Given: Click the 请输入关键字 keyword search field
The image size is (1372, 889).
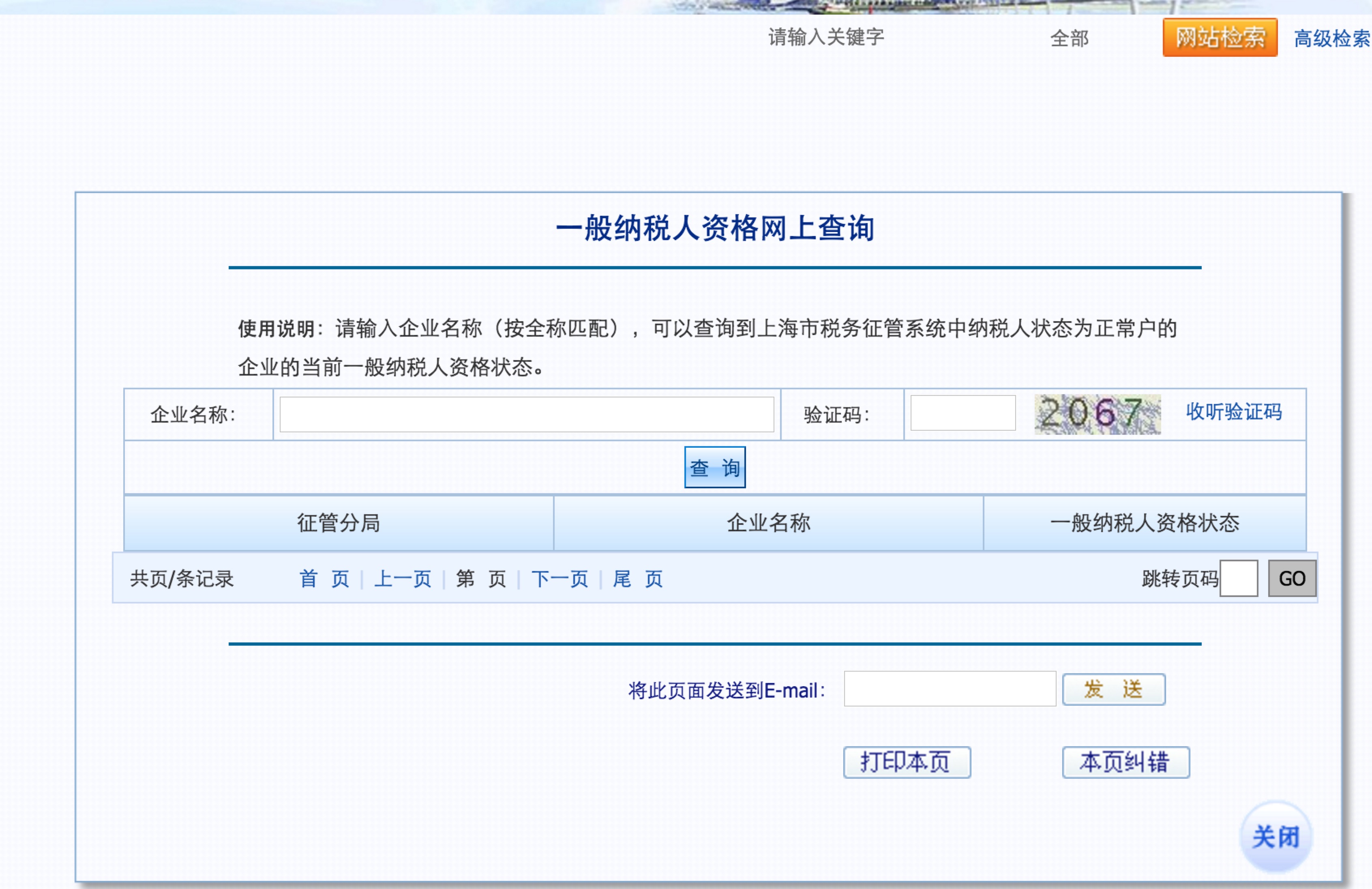Looking at the screenshot, I should pyautogui.click(x=825, y=37).
